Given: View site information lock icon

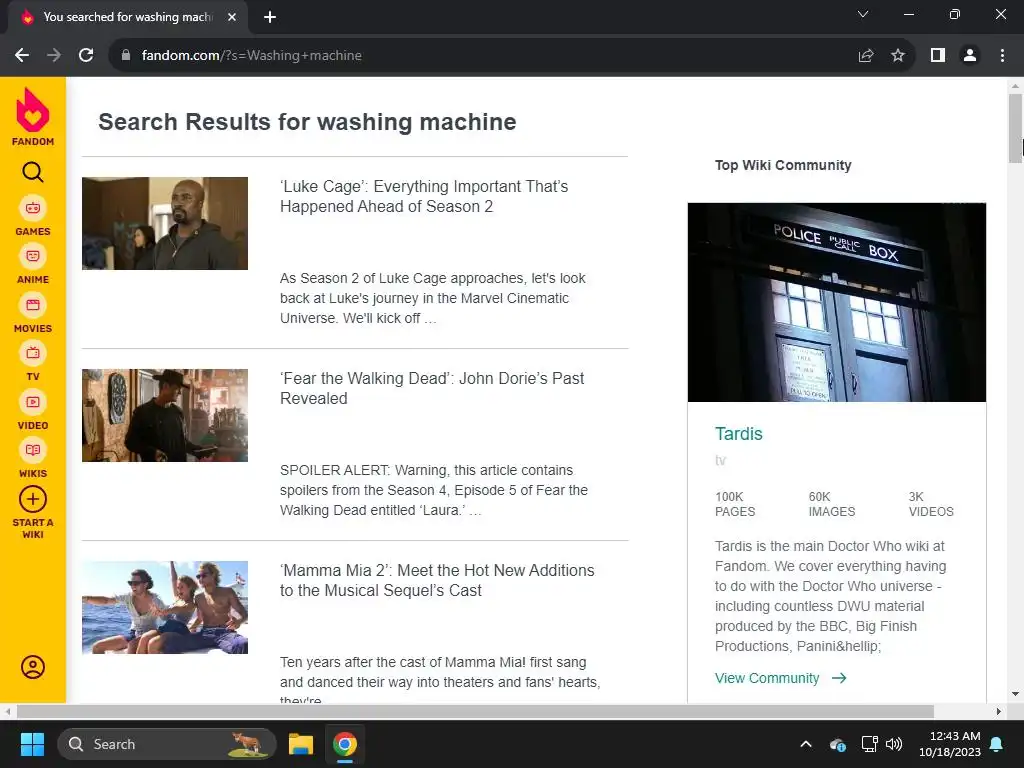Looking at the screenshot, I should tap(126, 56).
